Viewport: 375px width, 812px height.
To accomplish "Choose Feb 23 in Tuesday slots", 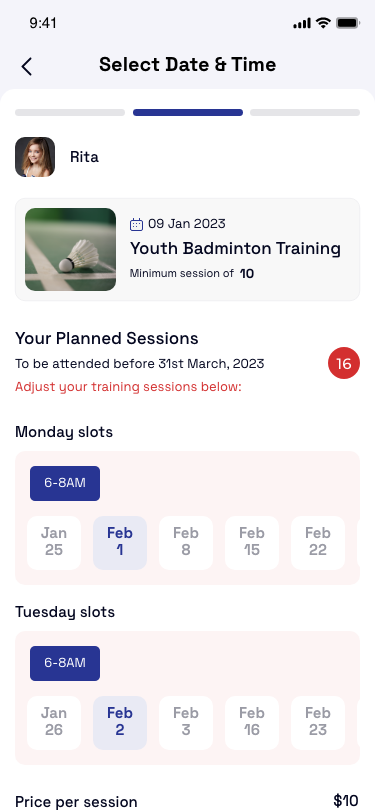I will [x=318, y=722].
